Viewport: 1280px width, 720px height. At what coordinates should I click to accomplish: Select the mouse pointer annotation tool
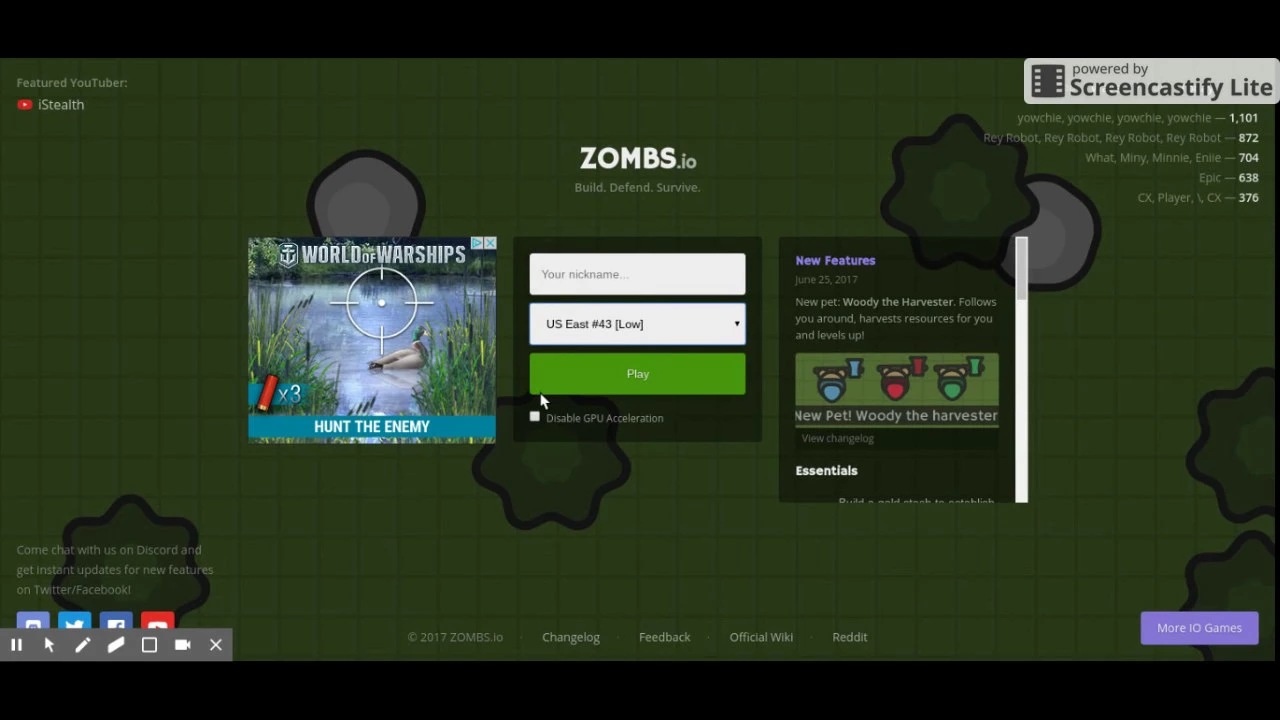[x=49, y=645]
